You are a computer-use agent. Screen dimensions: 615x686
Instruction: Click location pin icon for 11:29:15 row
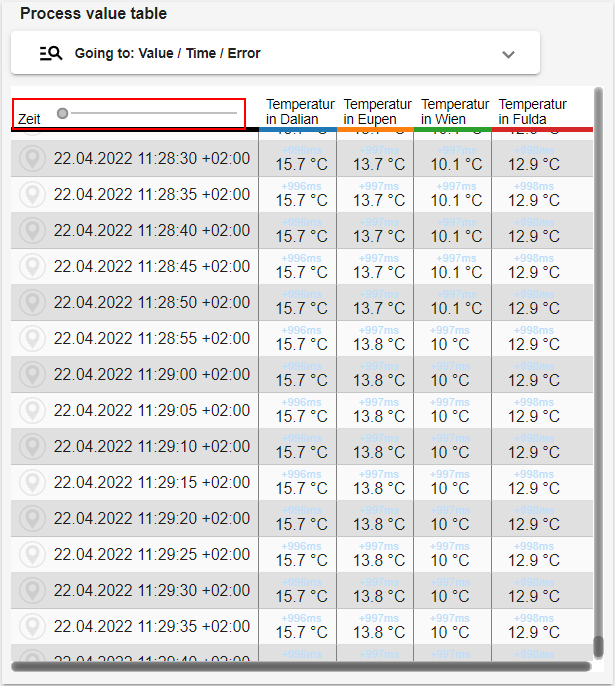[x=33, y=483]
